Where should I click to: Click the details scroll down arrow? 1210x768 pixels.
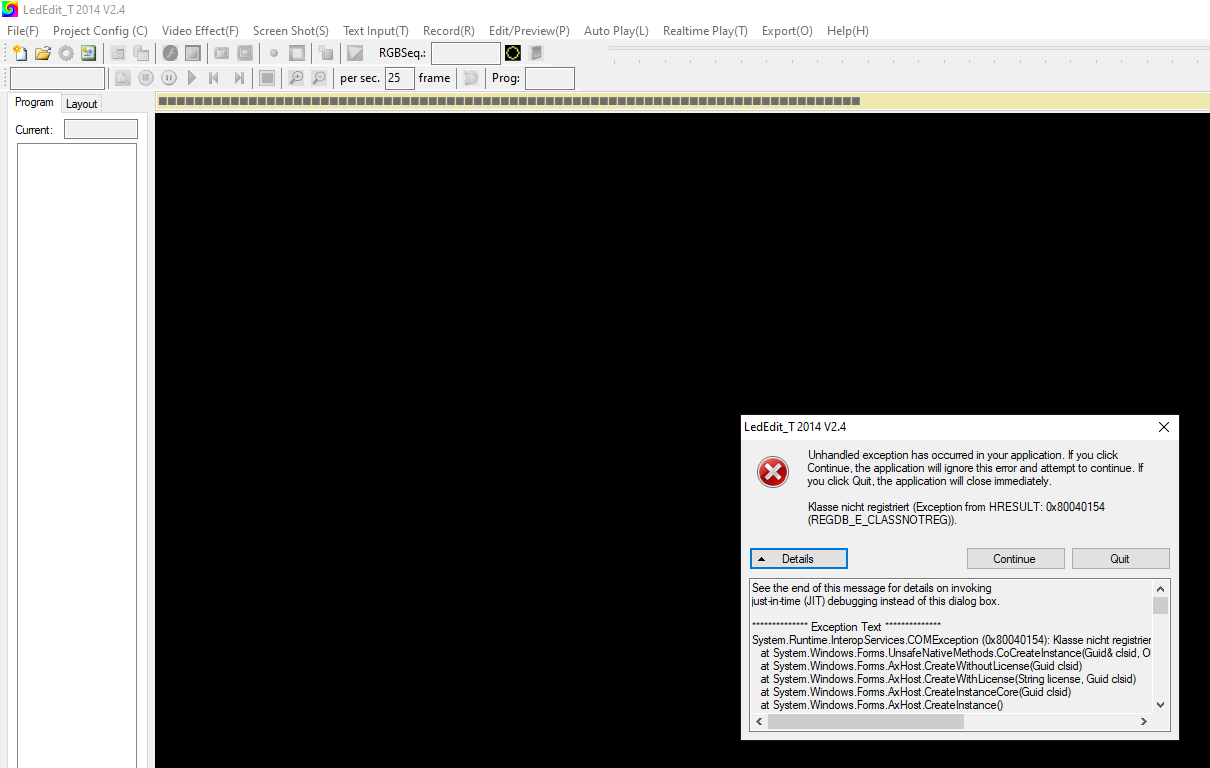point(1160,705)
